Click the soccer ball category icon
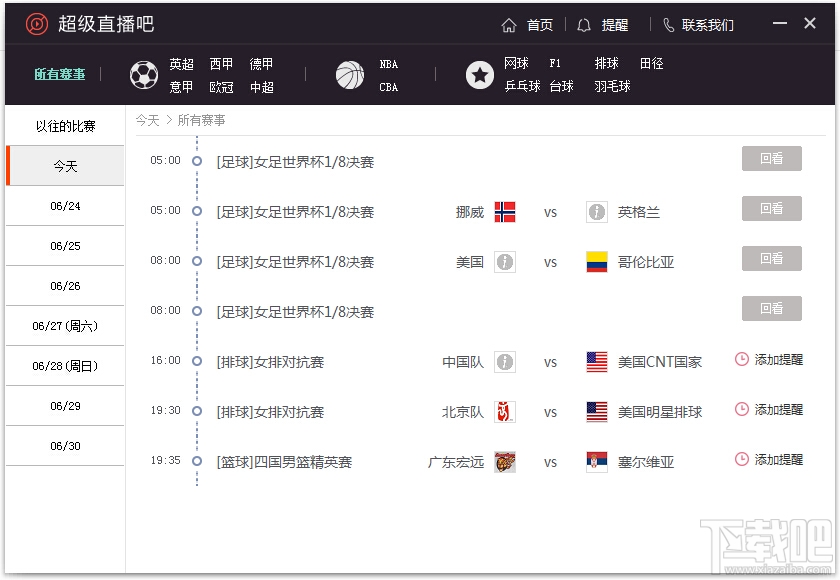 (144, 75)
